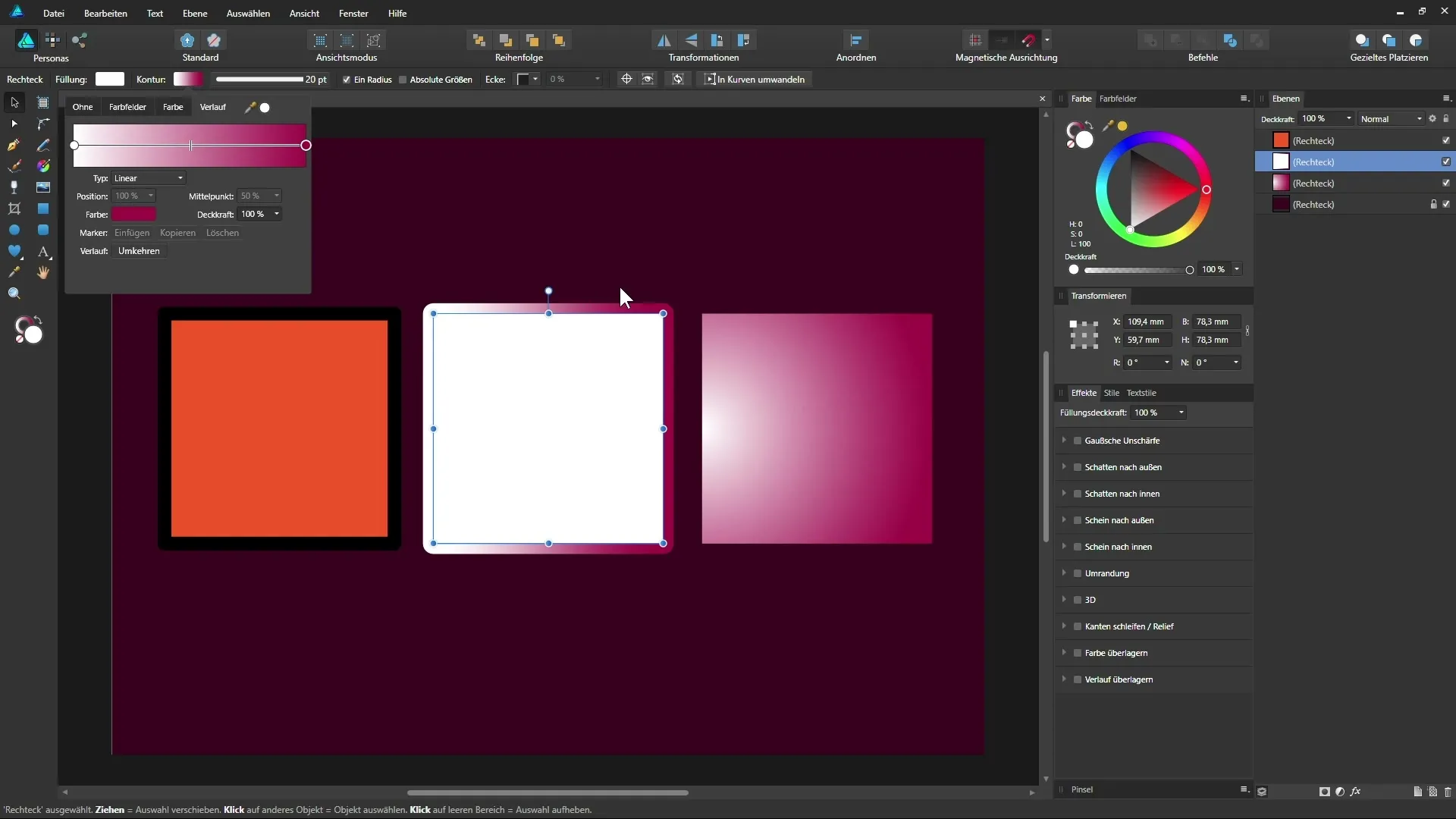This screenshot has width=1456, height=819.
Task: Select the Node tool
Action: 14,124
